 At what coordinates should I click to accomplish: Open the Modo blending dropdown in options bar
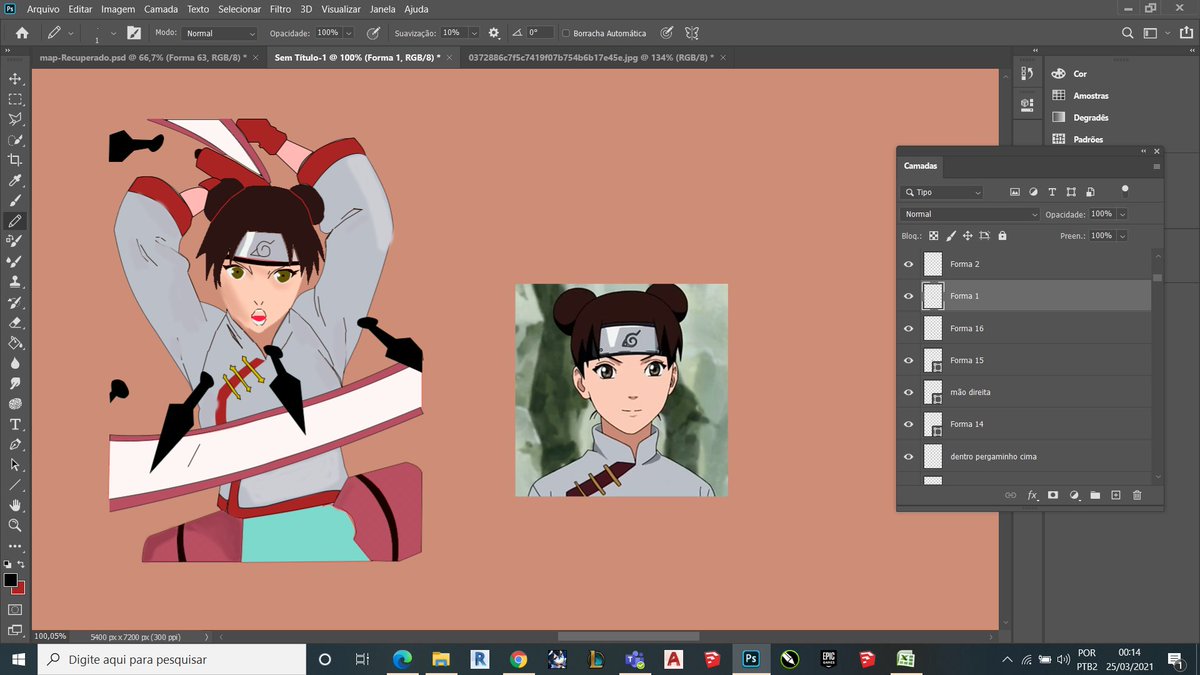tap(220, 33)
